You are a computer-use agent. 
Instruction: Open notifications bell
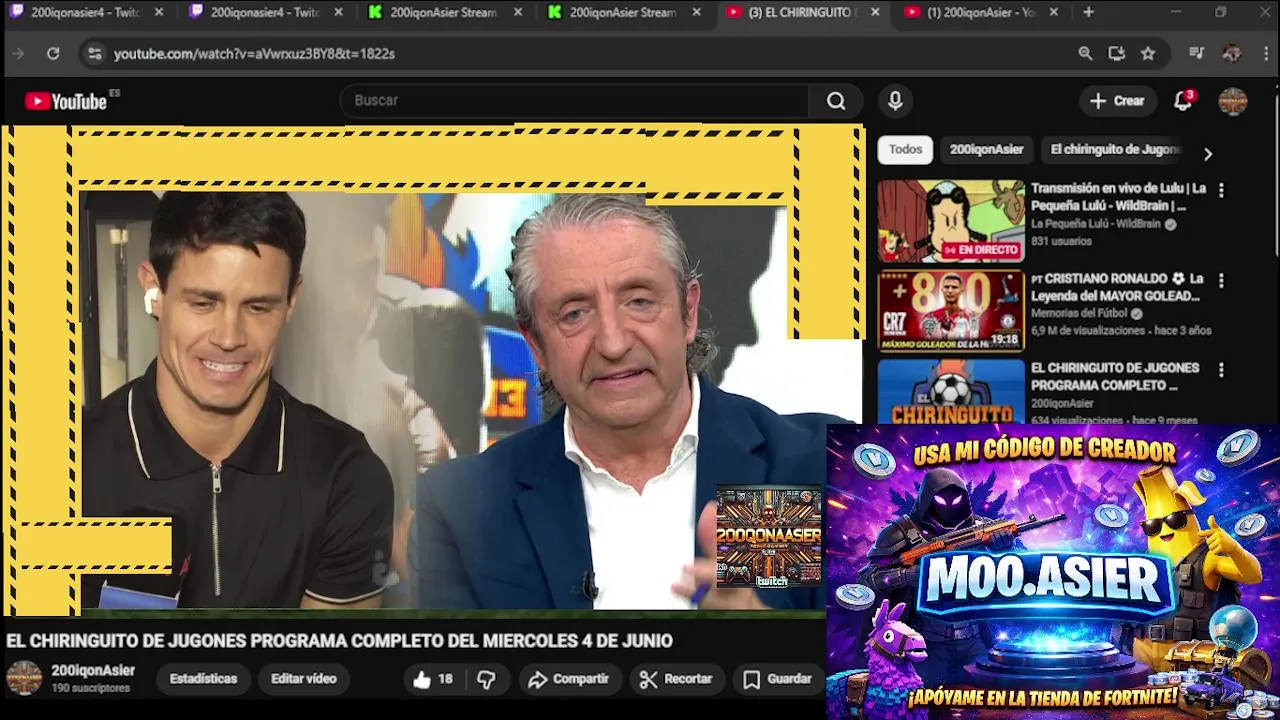click(1183, 101)
